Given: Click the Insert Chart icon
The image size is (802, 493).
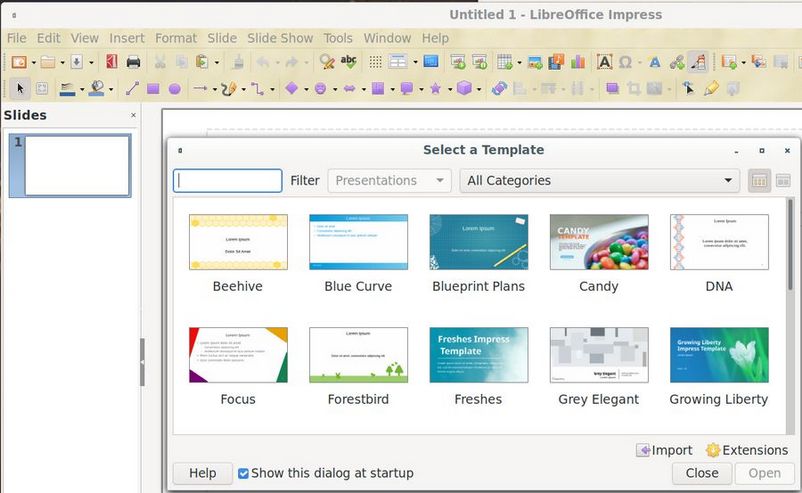Looking at the screenshot, I should point(578,62).
